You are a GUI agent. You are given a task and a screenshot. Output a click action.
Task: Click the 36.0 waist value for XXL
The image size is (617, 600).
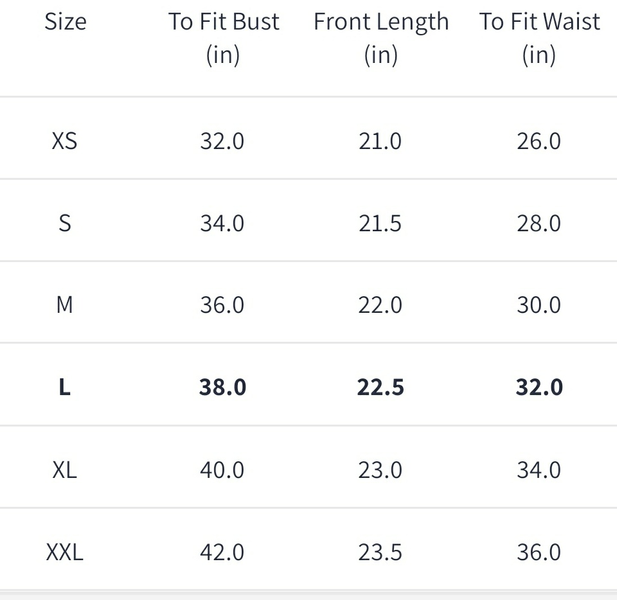(x=539, y=552)
